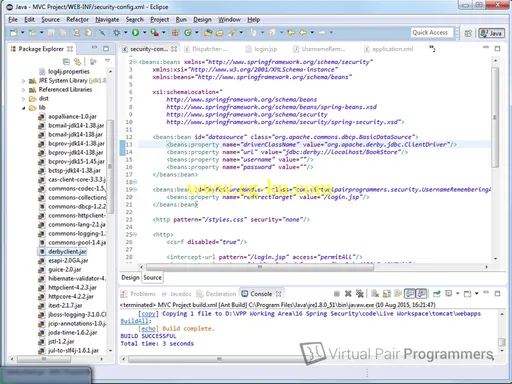This screenshot has height=384, width=512.
Task: Open the New wizard dropdown arrow
Action: point(23,32)
